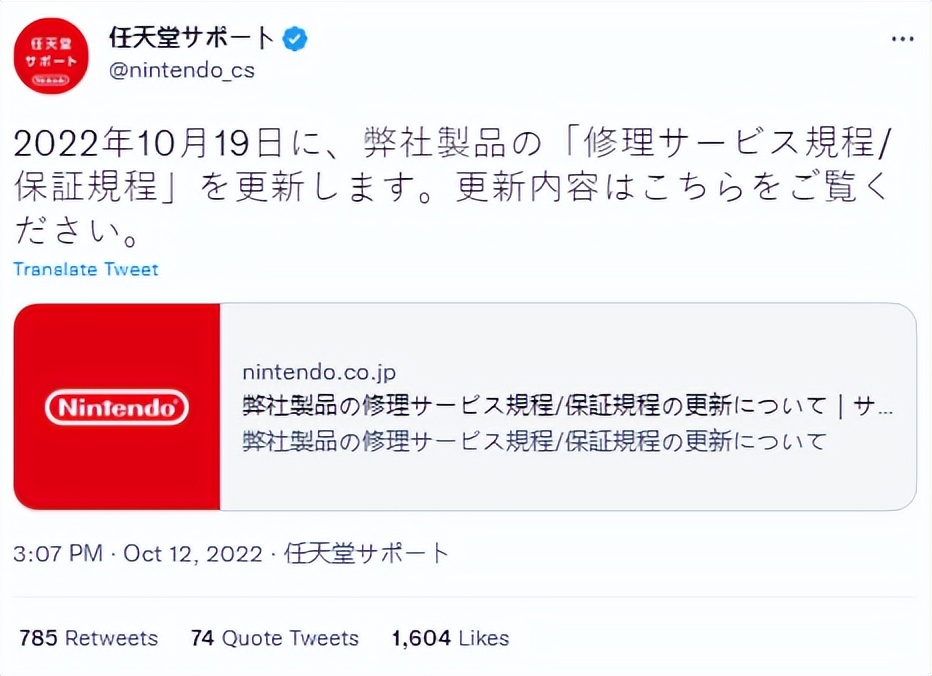
Task: View the 785 Retweets list
Action: (87, 637)
